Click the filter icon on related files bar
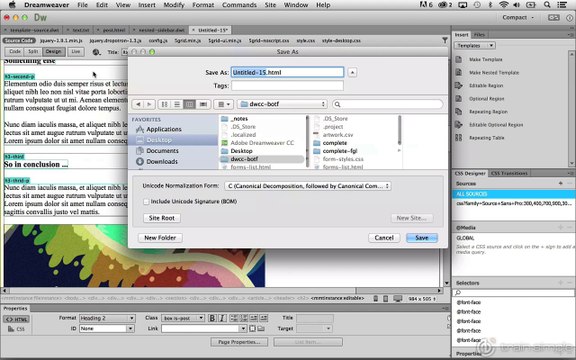 [x=444, y=40]
